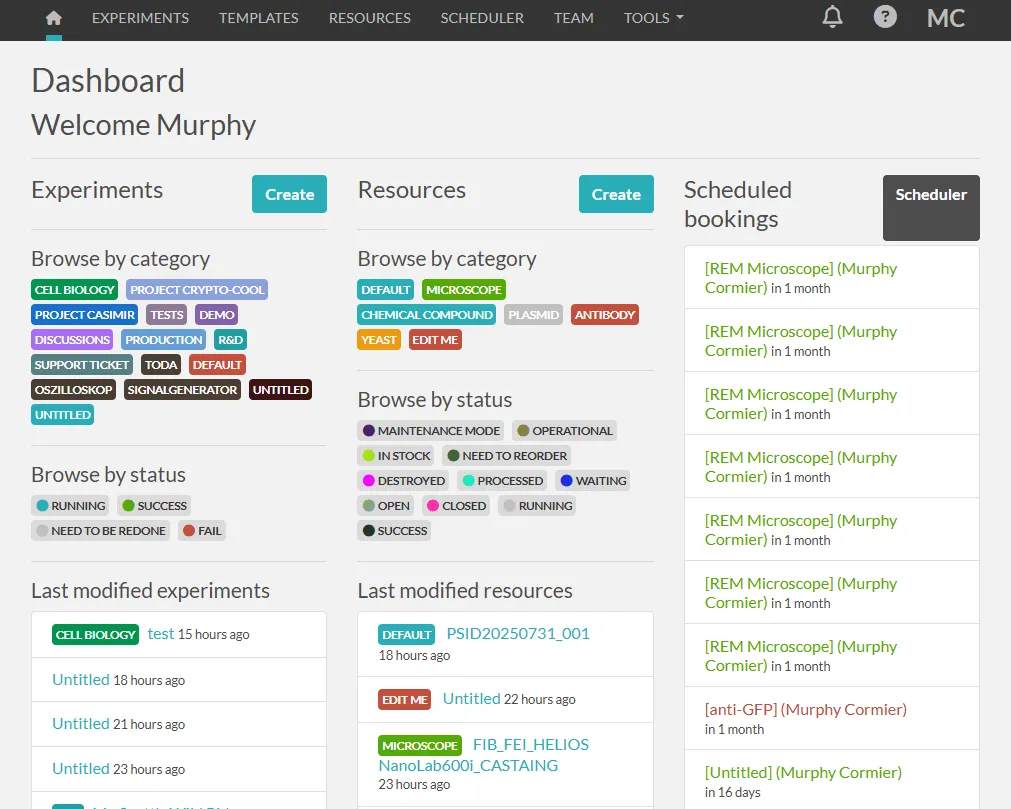Screen dimensions: 1011x809
Task: Open the TEMPLATES menu item
Action: click(259, 18)
